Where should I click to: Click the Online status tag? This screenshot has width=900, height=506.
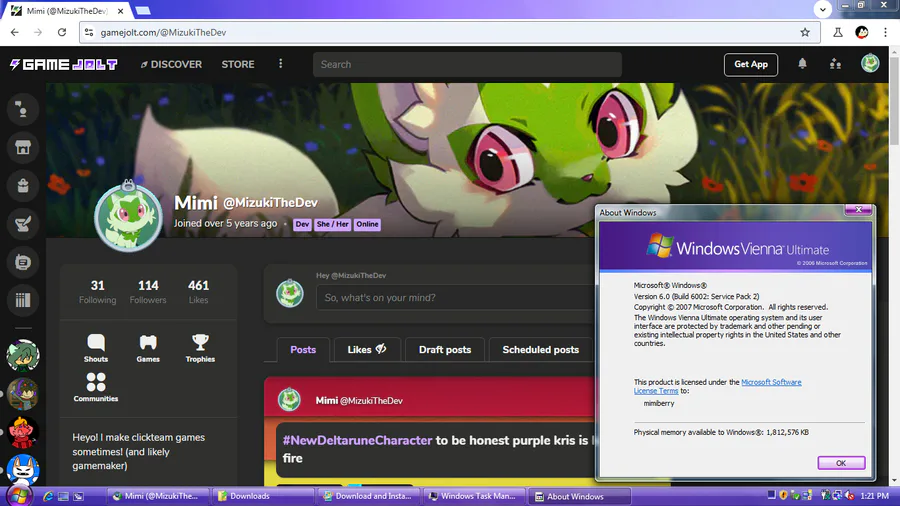click(x=367, y=224)
